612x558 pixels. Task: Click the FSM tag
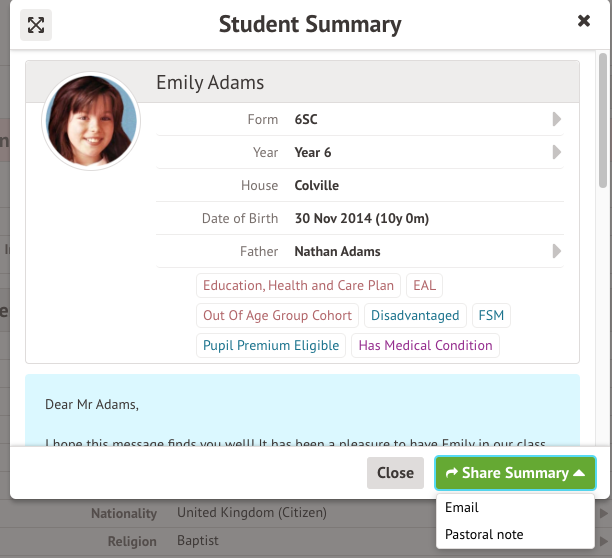click(491, 315)
